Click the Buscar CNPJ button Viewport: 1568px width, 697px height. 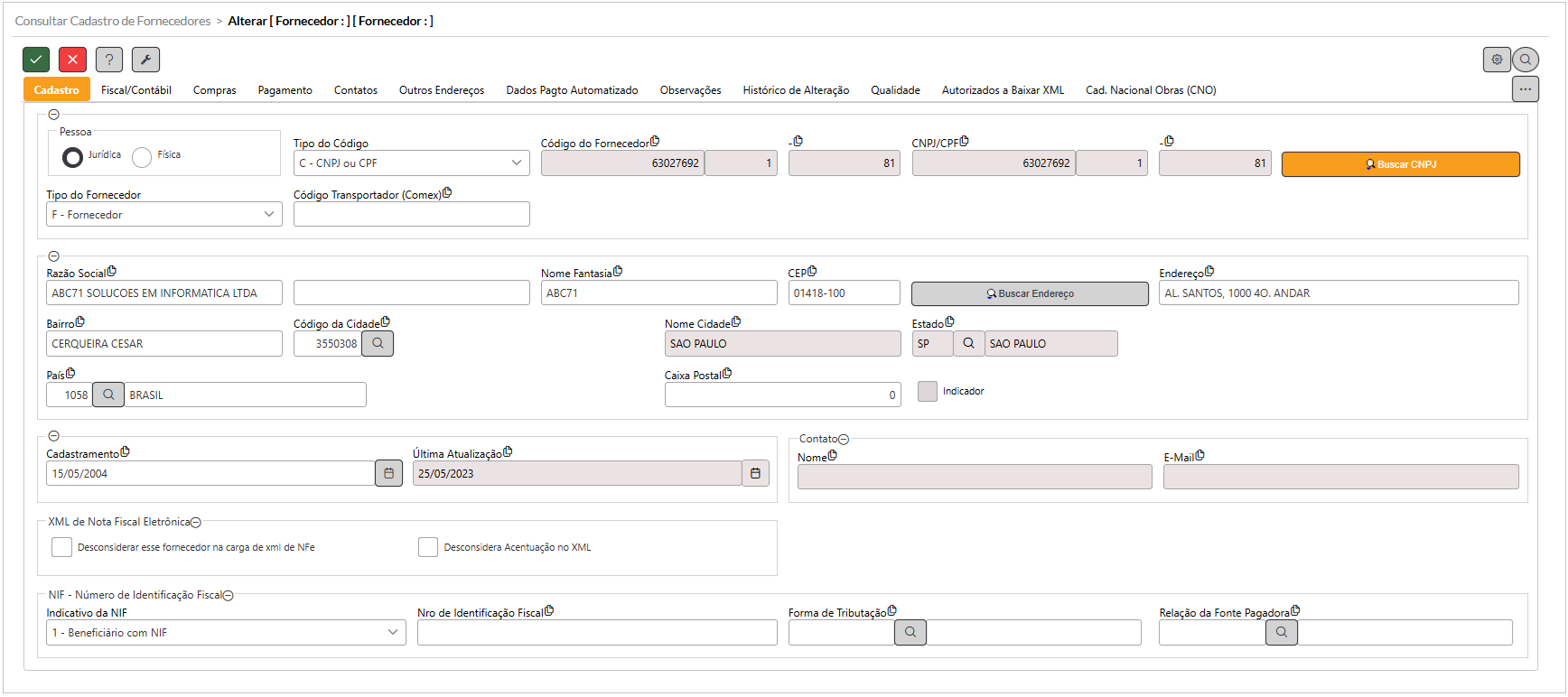click(1400, 164)
